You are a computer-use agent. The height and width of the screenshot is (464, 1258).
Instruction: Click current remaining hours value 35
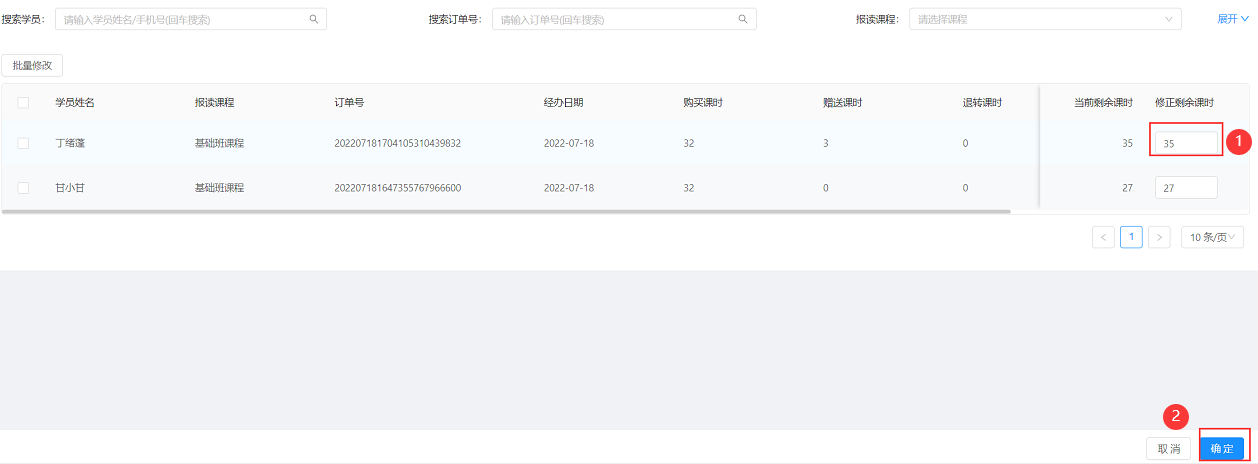coord(1127,143)
